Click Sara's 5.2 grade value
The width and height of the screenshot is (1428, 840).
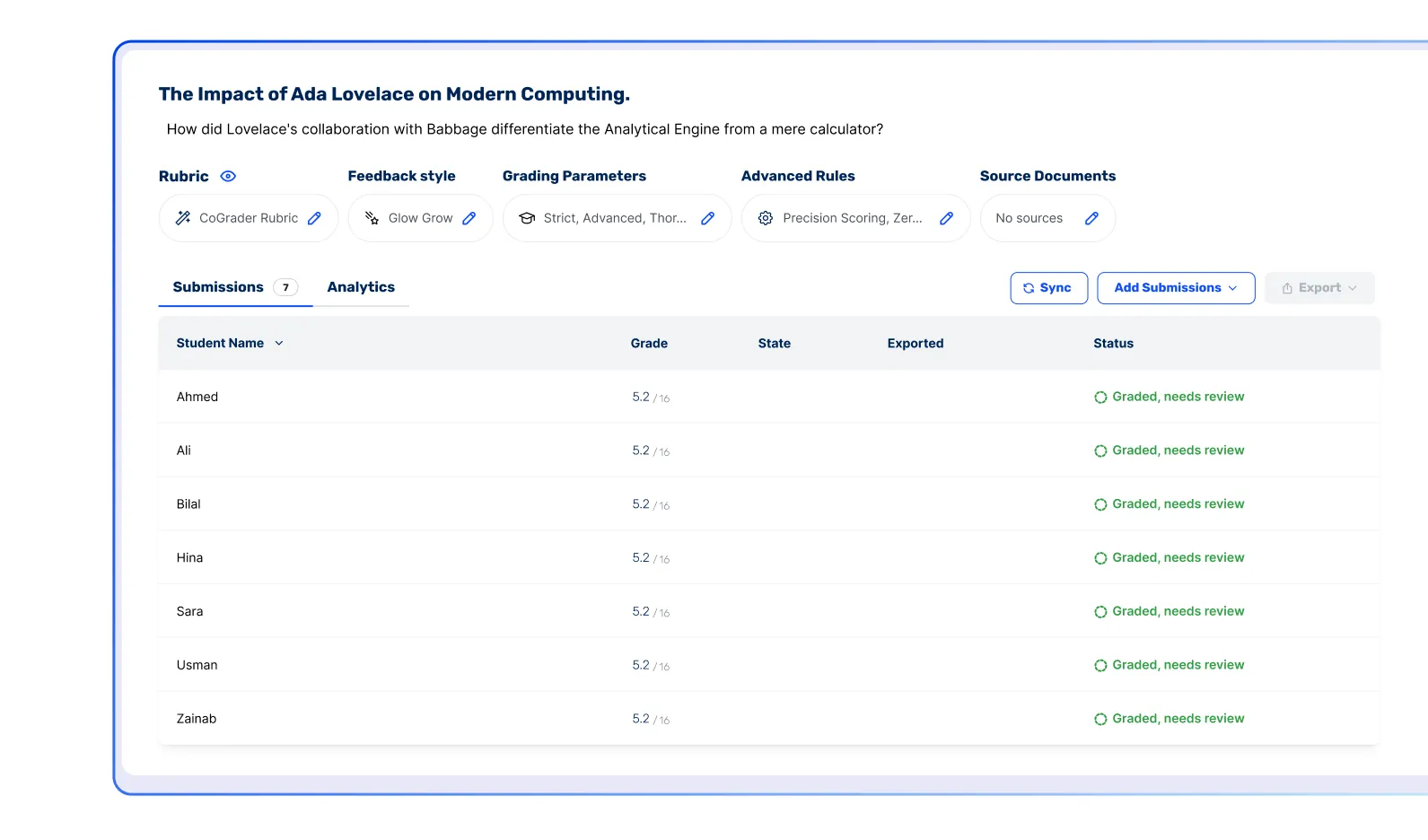pyautogui.click(x=641, y=611)
